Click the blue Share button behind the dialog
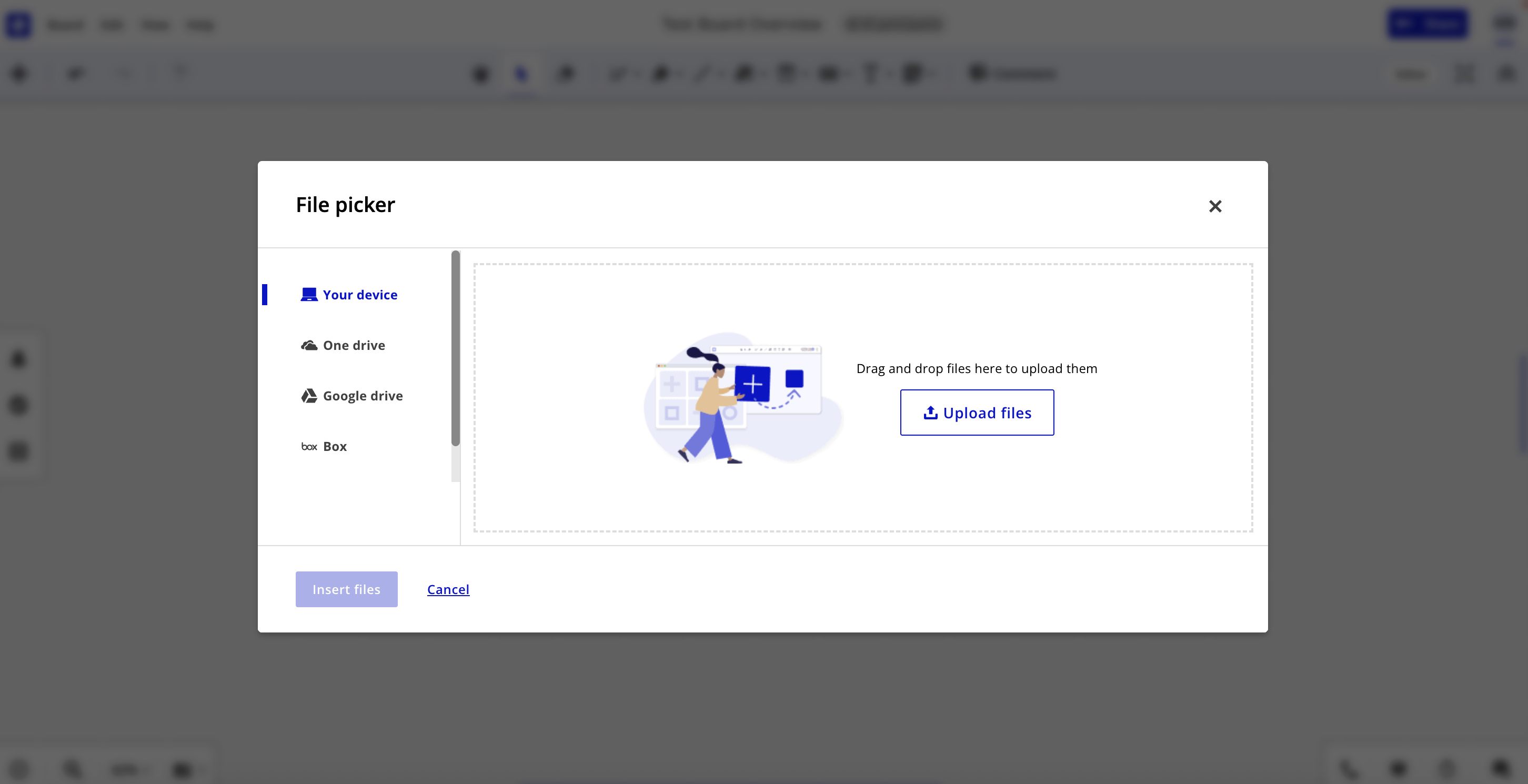The height and width of the screenshot is (784, 1528). tap(1427, 24)
